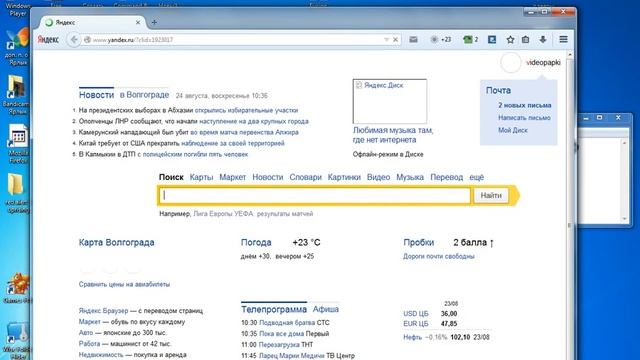The height and width of the screenshot is (360, 640).
Task: Open the Пробки traffic link
Action: coord(418,242)
